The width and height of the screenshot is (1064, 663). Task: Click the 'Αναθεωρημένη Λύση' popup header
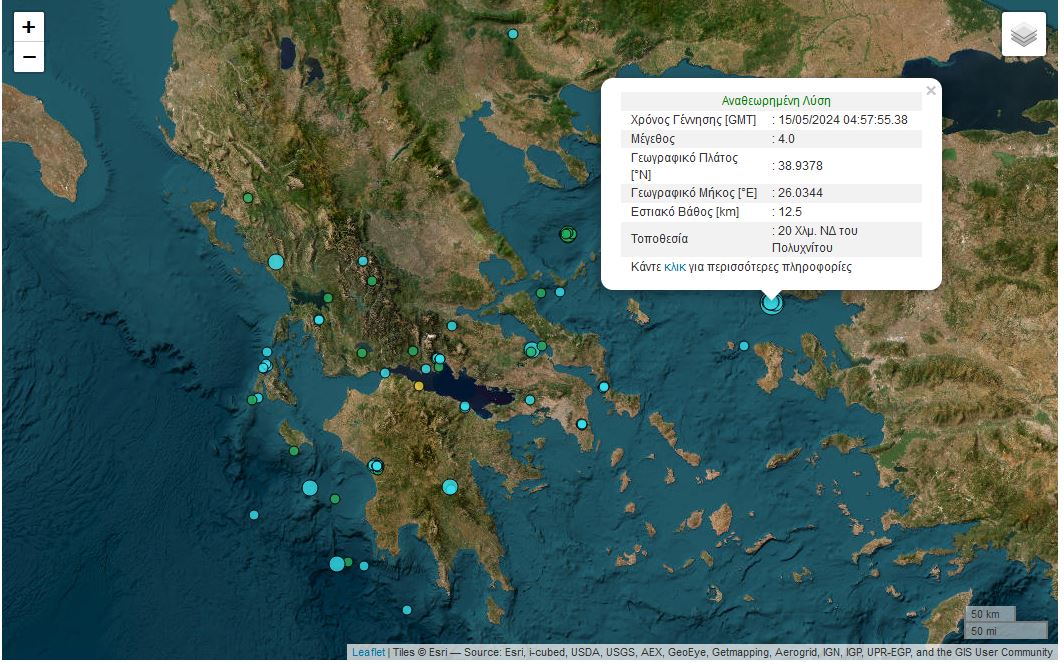coord(776,101)
